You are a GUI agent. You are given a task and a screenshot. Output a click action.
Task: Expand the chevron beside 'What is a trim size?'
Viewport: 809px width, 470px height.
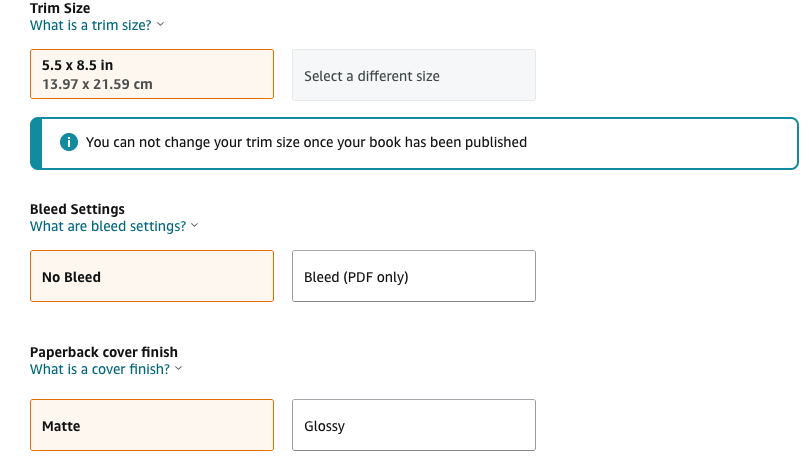tap(160, 24)
